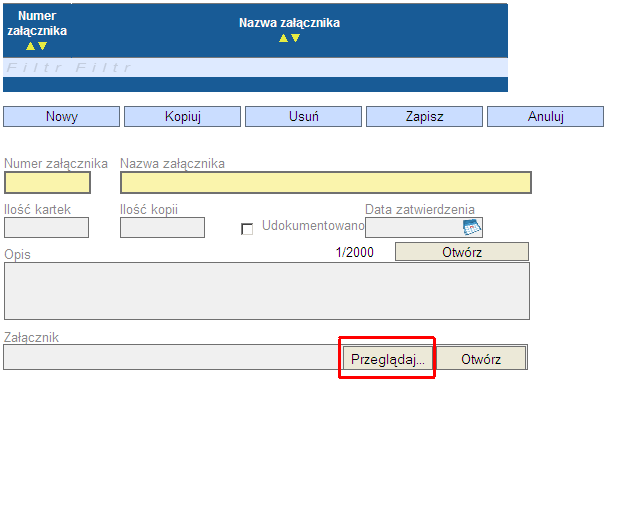Focus the Nazwa załącznika yellow input field
This screenshot has height=512, width=640.
coord(326,183)
